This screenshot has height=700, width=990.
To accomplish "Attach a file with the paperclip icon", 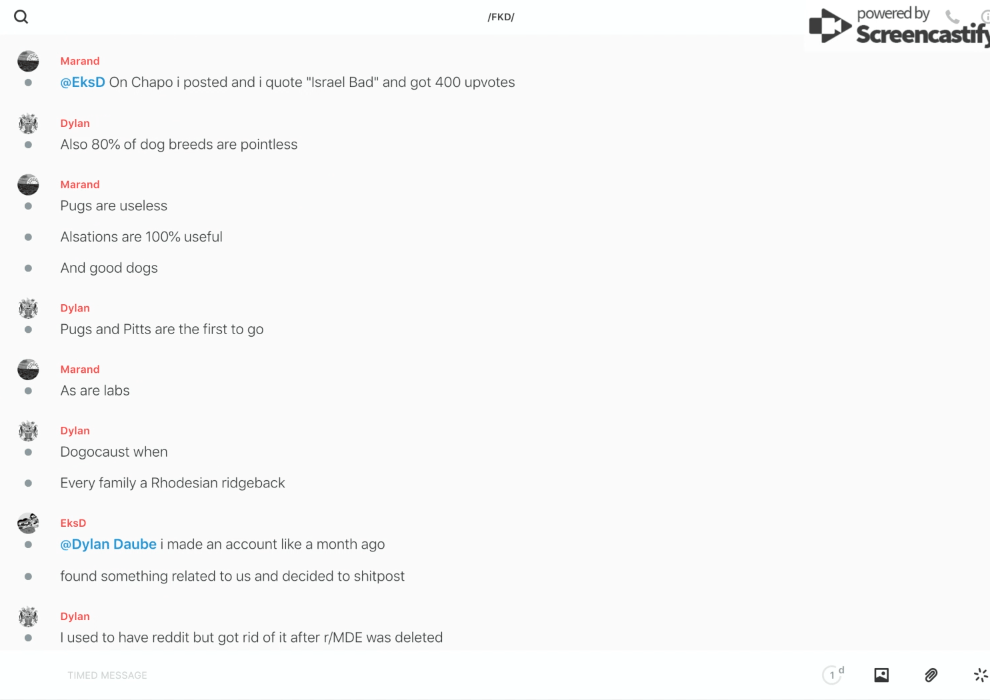I will coord(931,675).
